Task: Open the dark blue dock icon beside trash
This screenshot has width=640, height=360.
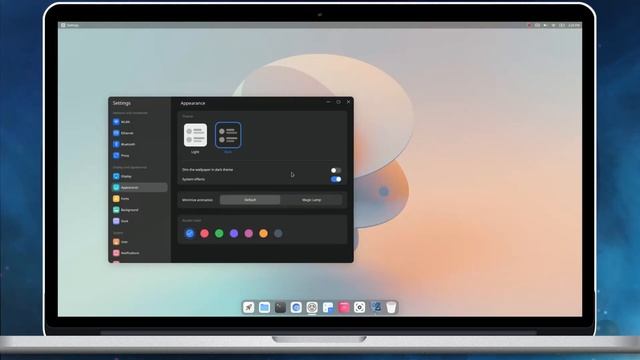Action: (376, 307)
